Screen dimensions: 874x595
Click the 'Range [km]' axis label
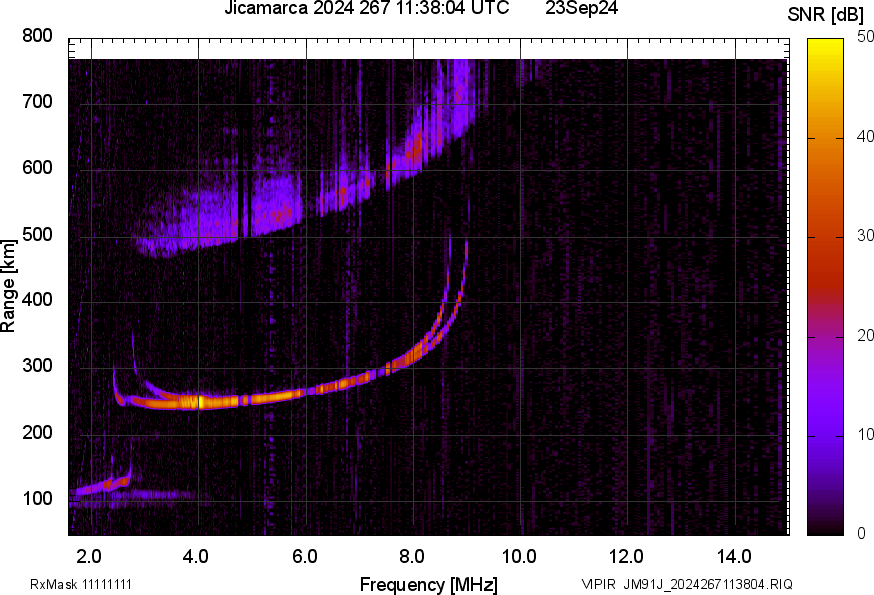coord(8,286)
